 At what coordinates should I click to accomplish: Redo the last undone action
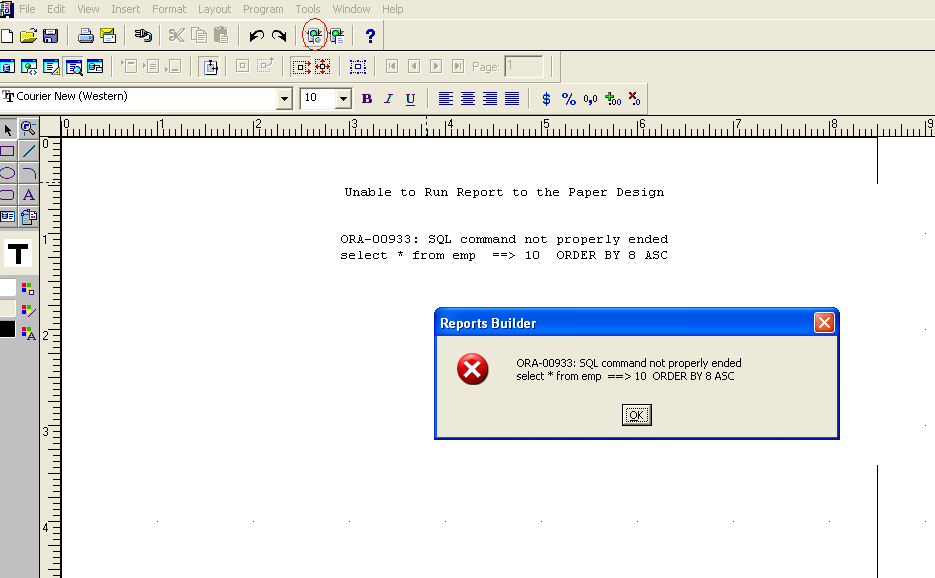click(279, 36)
